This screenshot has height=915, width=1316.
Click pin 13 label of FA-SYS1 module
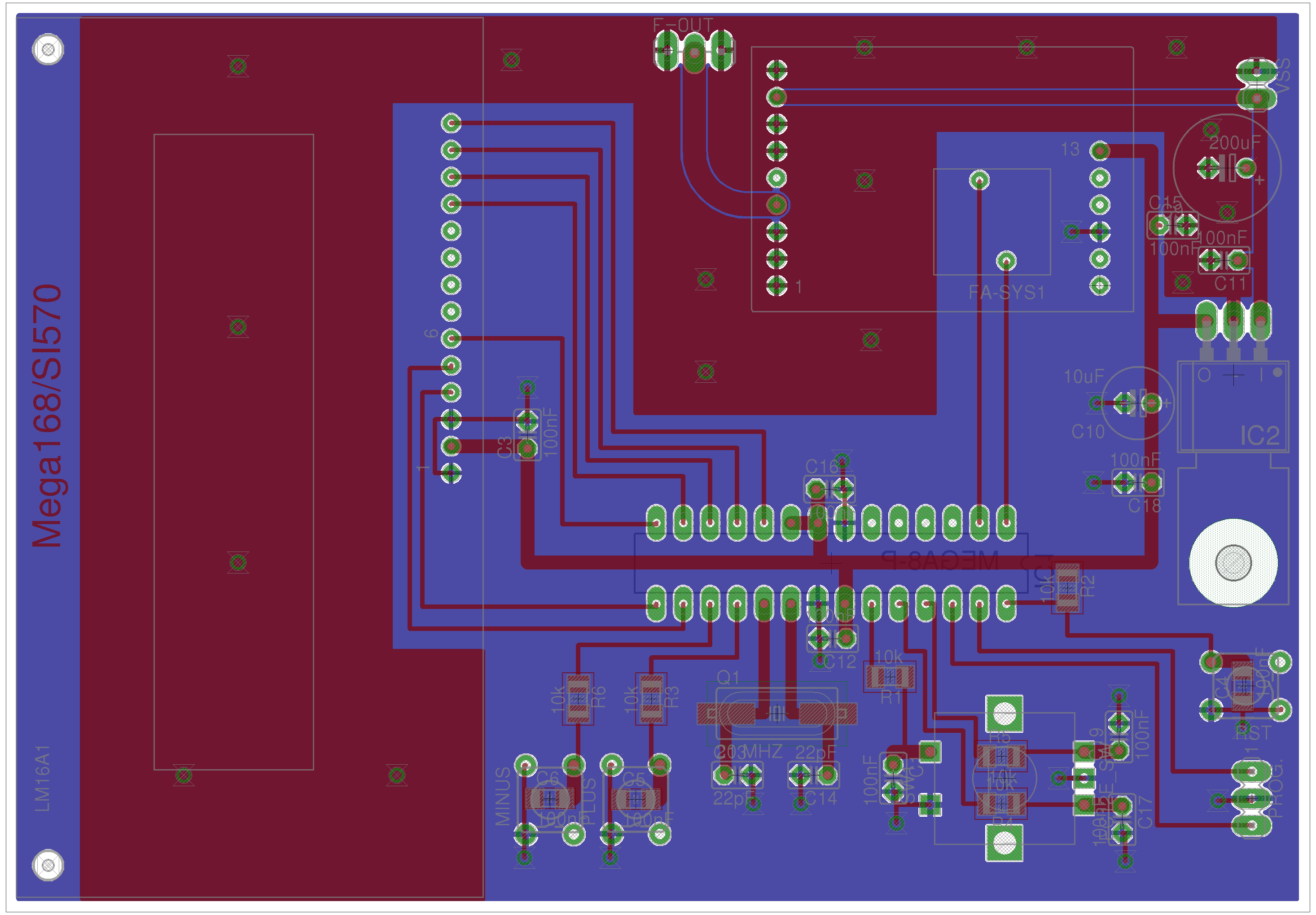(1070, 149)
